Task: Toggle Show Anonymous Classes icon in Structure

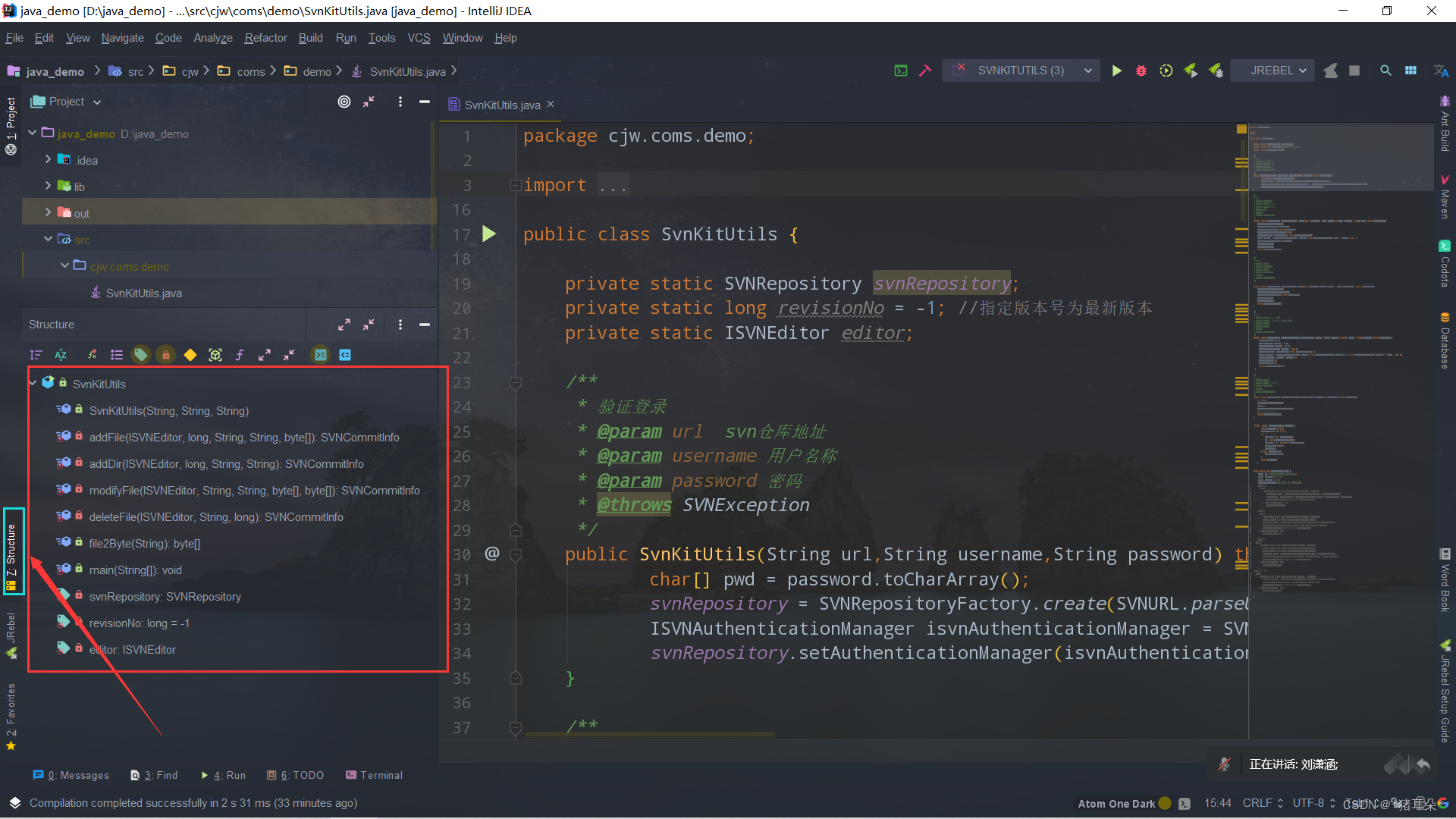Action: [x=215, y=355]
